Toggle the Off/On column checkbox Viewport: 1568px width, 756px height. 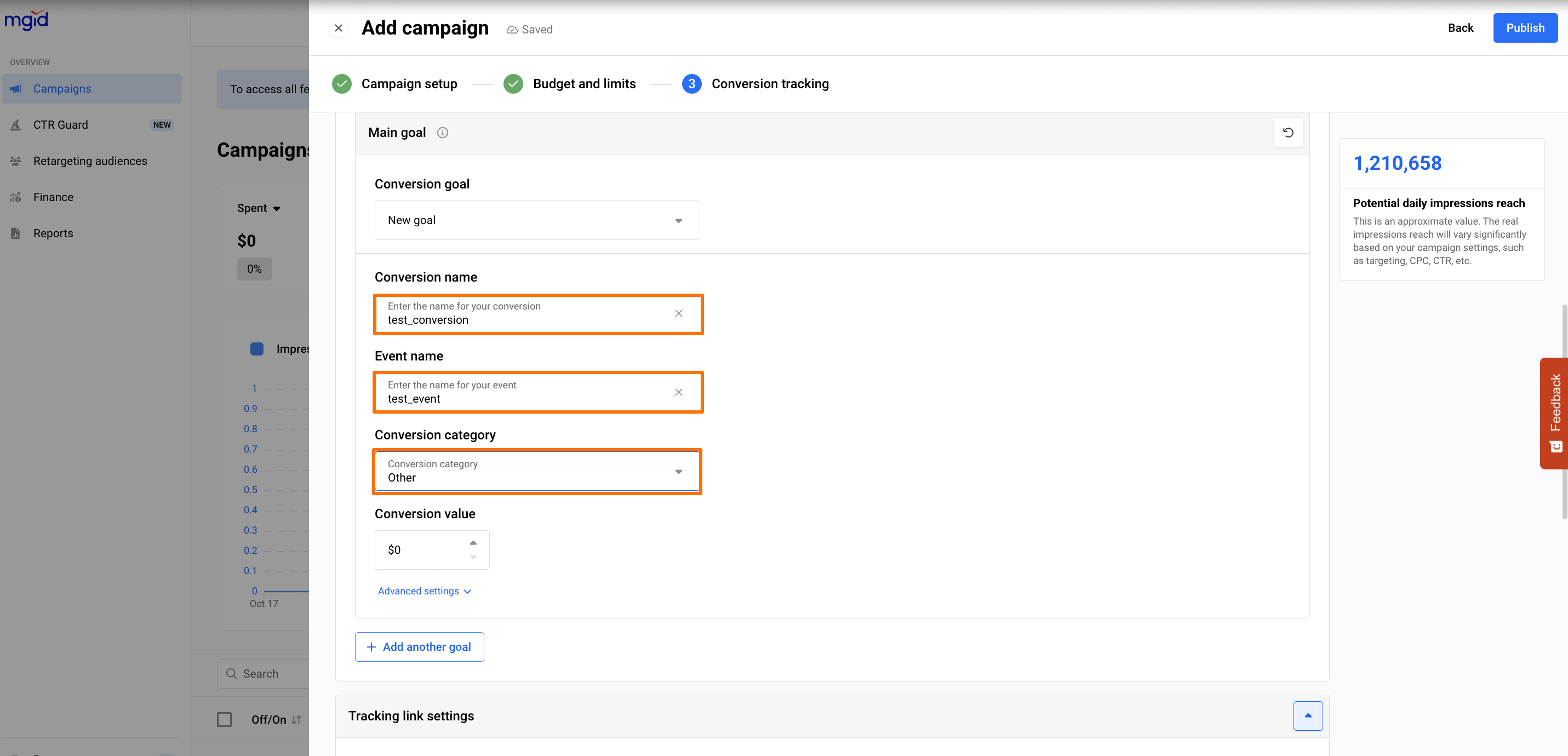(x=224, y=719)
